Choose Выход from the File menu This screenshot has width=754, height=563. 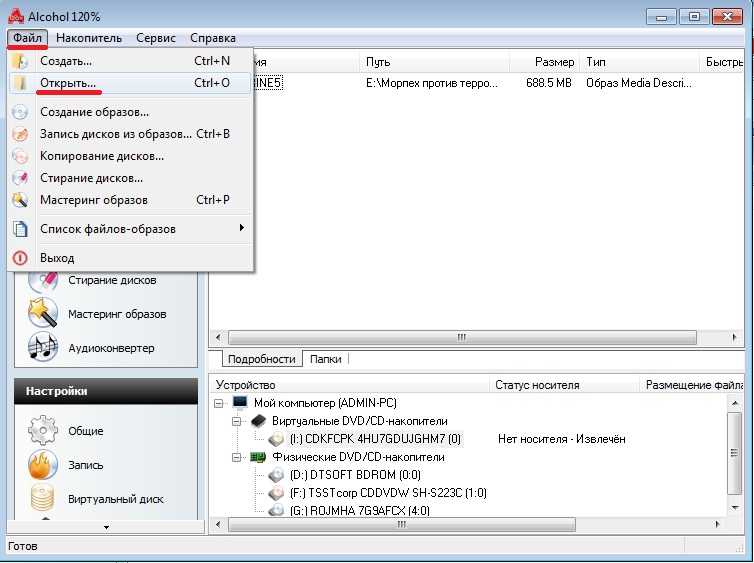coord(130,258)
